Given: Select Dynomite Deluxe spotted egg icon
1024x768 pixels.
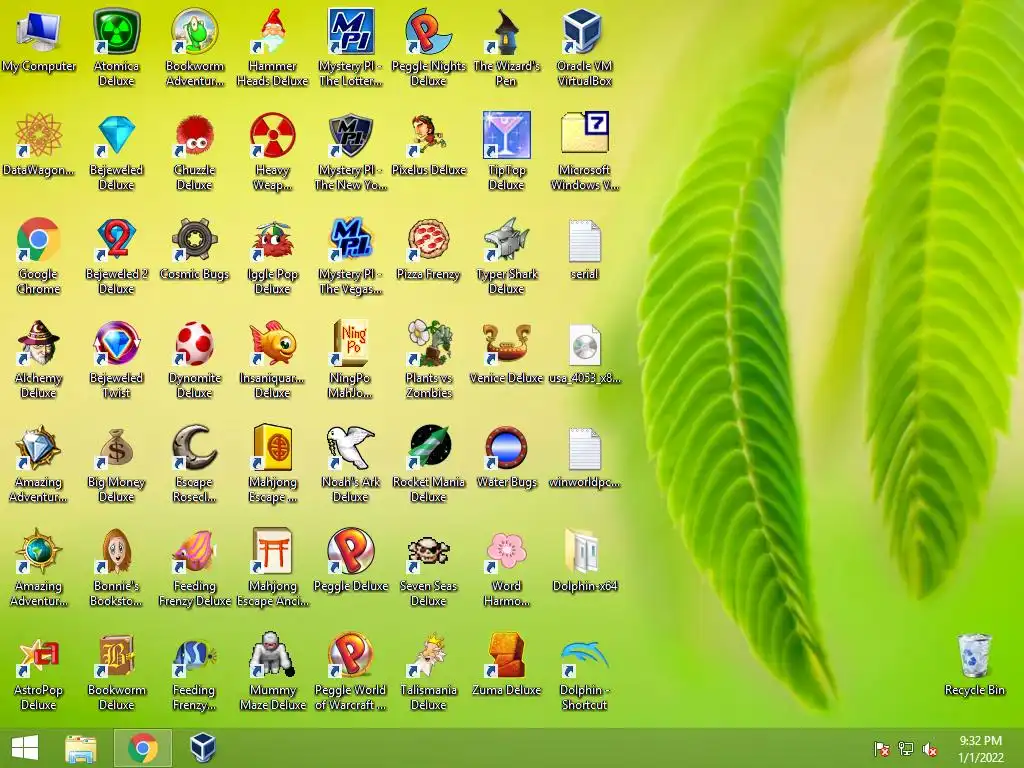Looking at the screenshot, I should [194, 344].
